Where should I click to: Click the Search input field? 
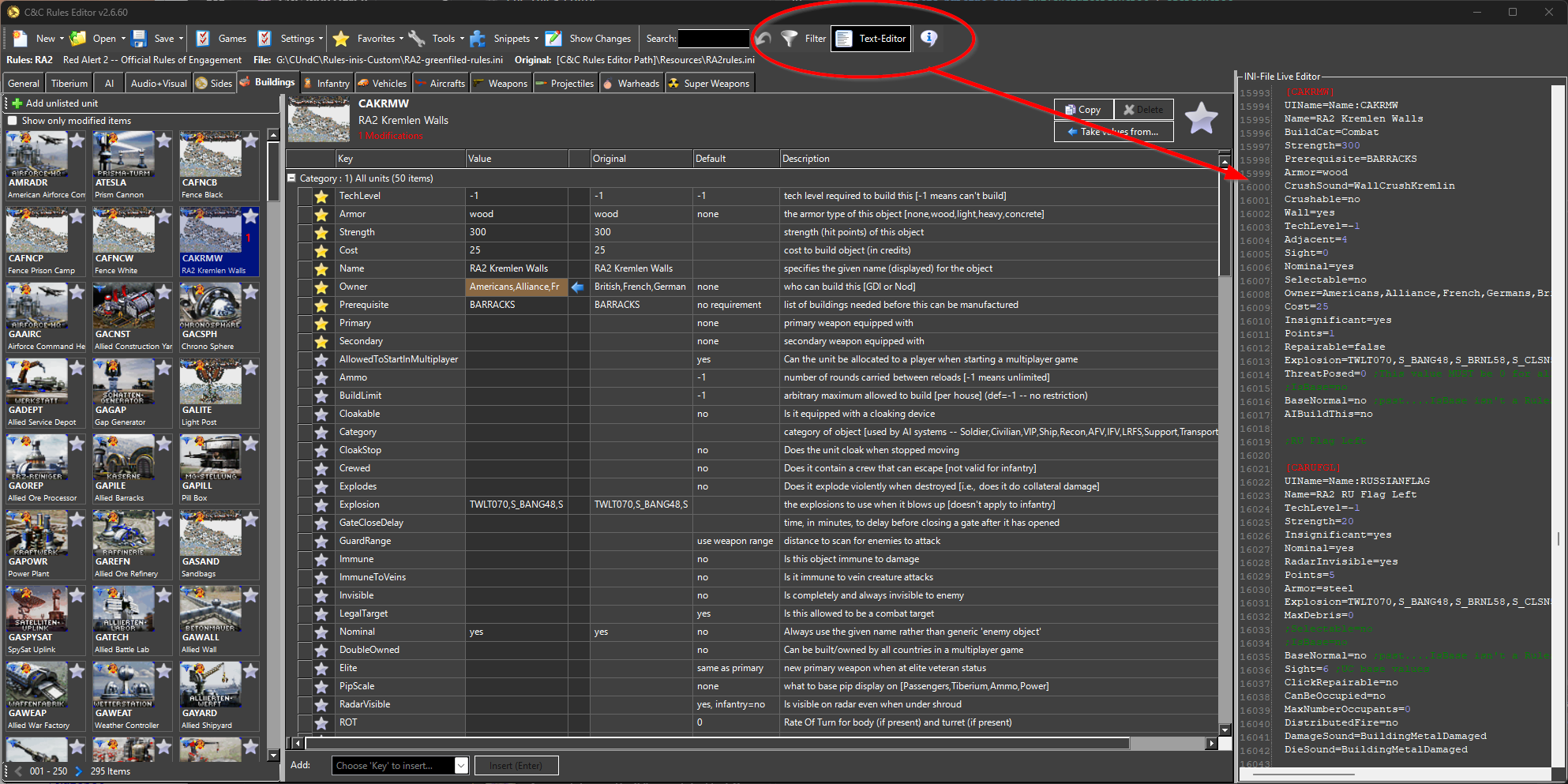[713, 39]
